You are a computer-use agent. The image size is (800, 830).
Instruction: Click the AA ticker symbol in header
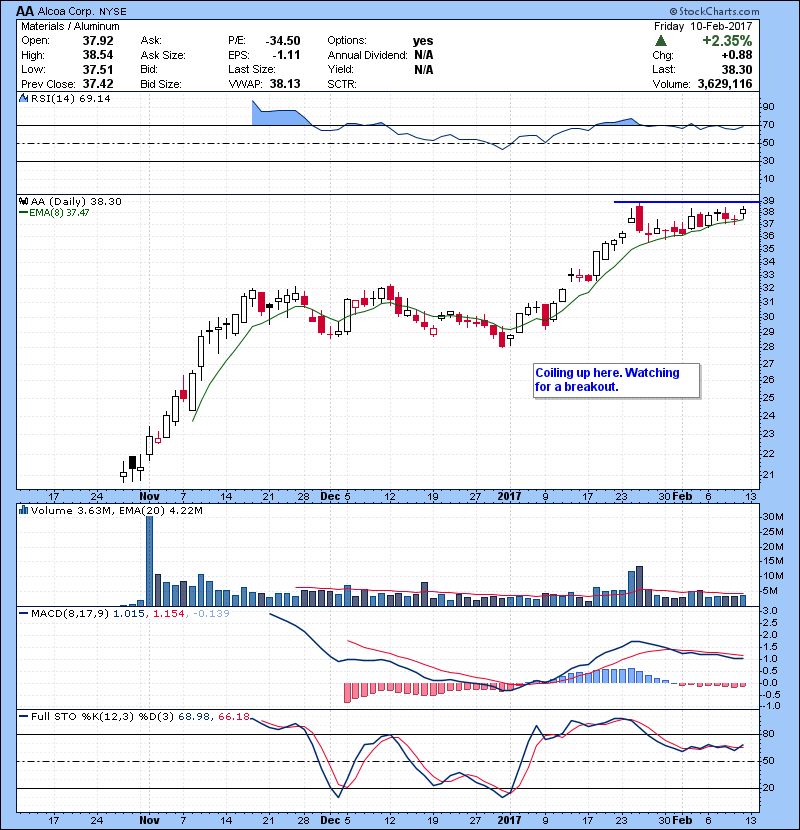24,11
